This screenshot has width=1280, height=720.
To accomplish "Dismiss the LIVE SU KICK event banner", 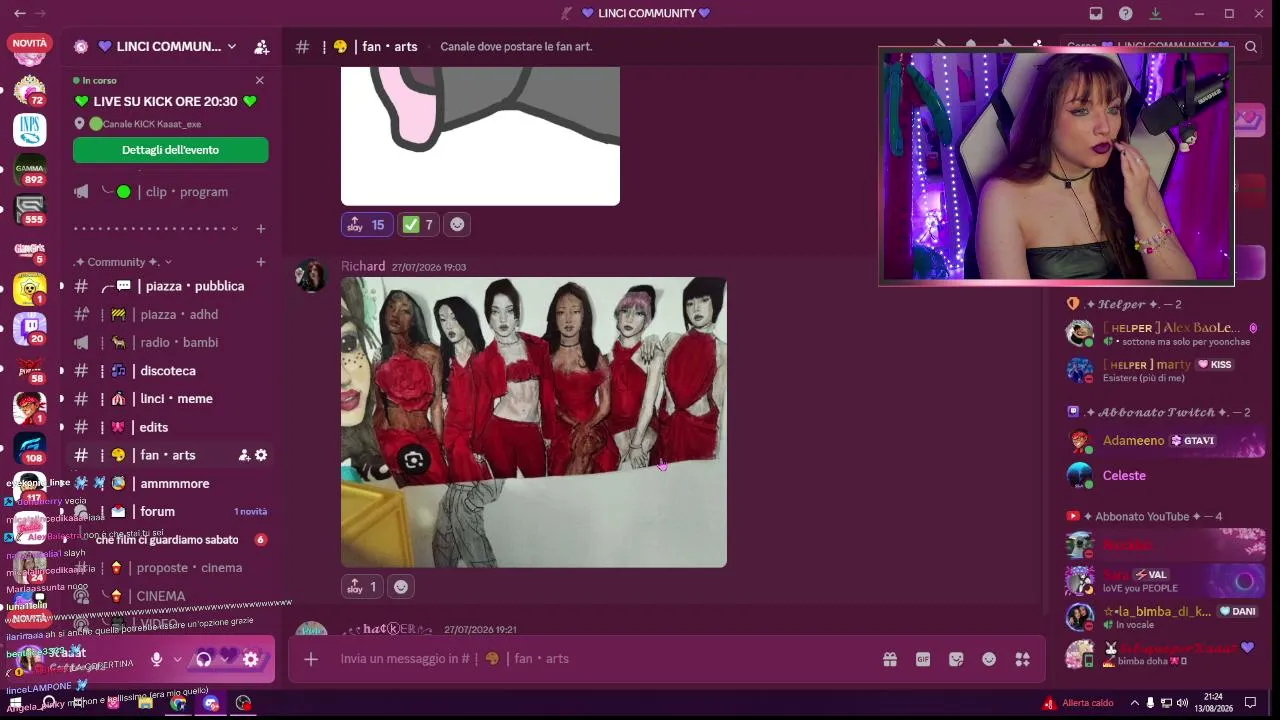I will tap(260, 80).
